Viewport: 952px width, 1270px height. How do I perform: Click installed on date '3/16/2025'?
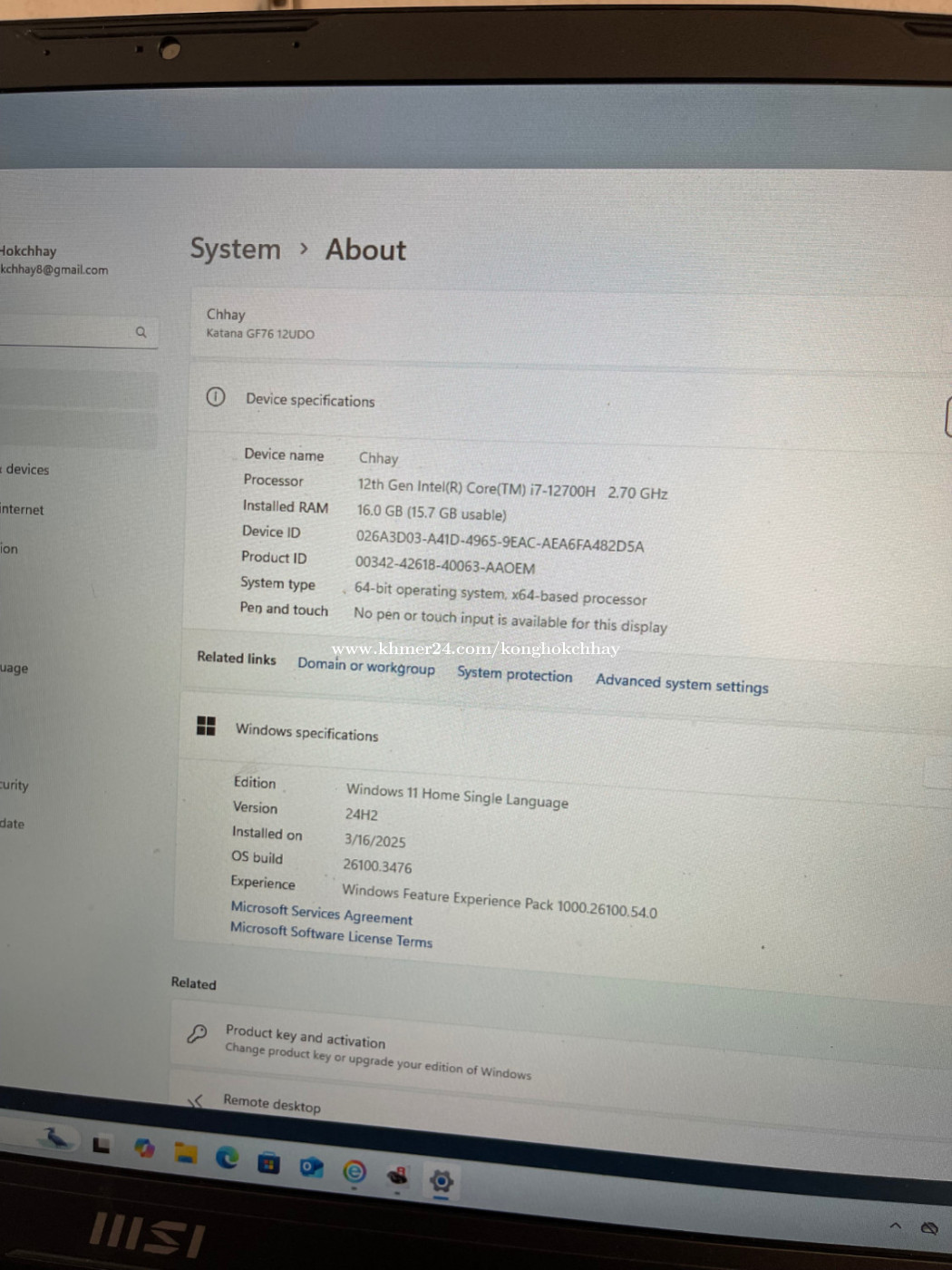374,841
